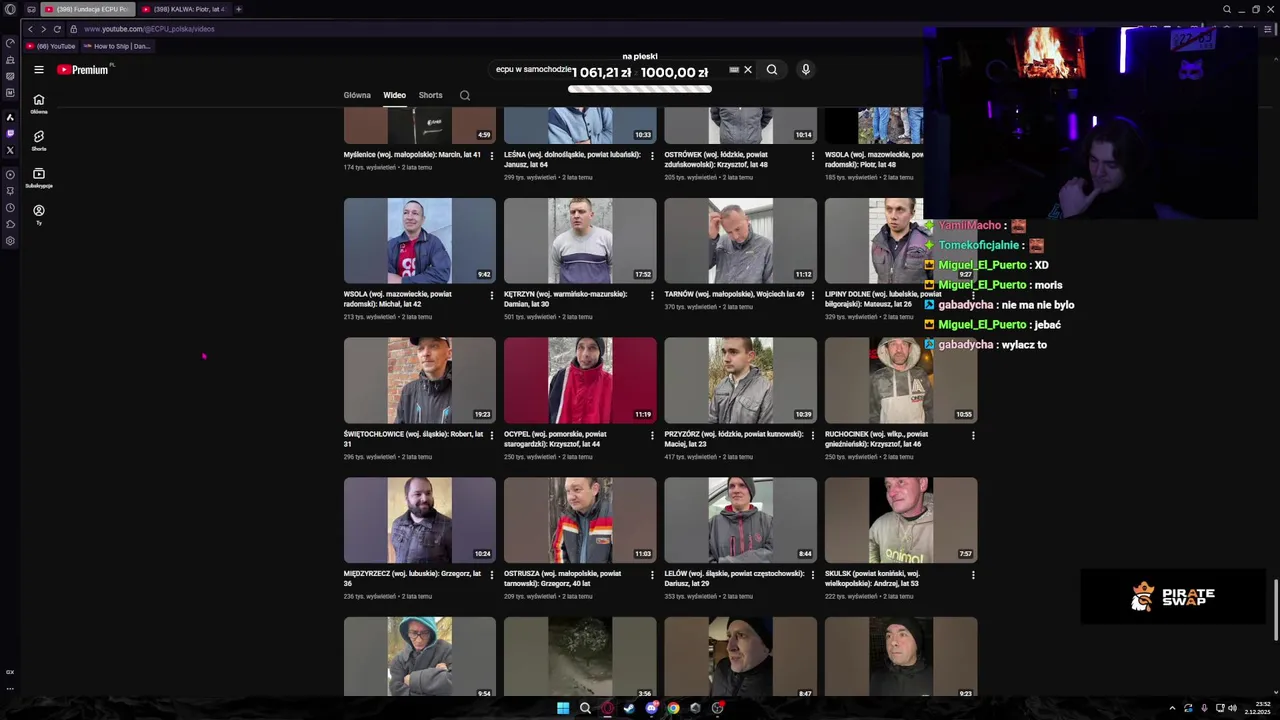This screenshot has height=720, width=1280.
Task: Open How to Ship bookmark
Action: point(117,46)
